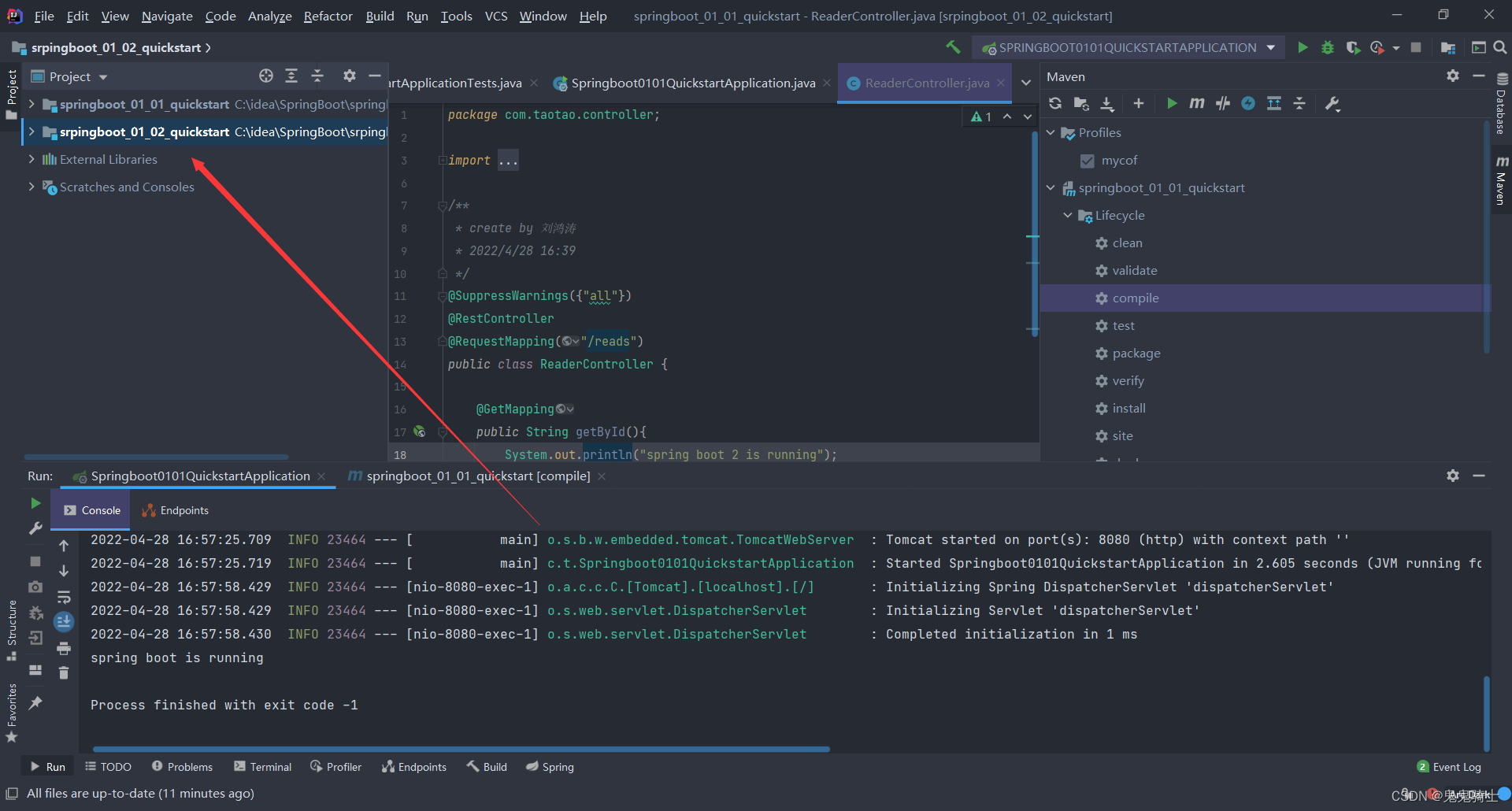This screenshot has width=1512, height=811.
Task: Open the Problems tool window
Action: click(182, 767)
